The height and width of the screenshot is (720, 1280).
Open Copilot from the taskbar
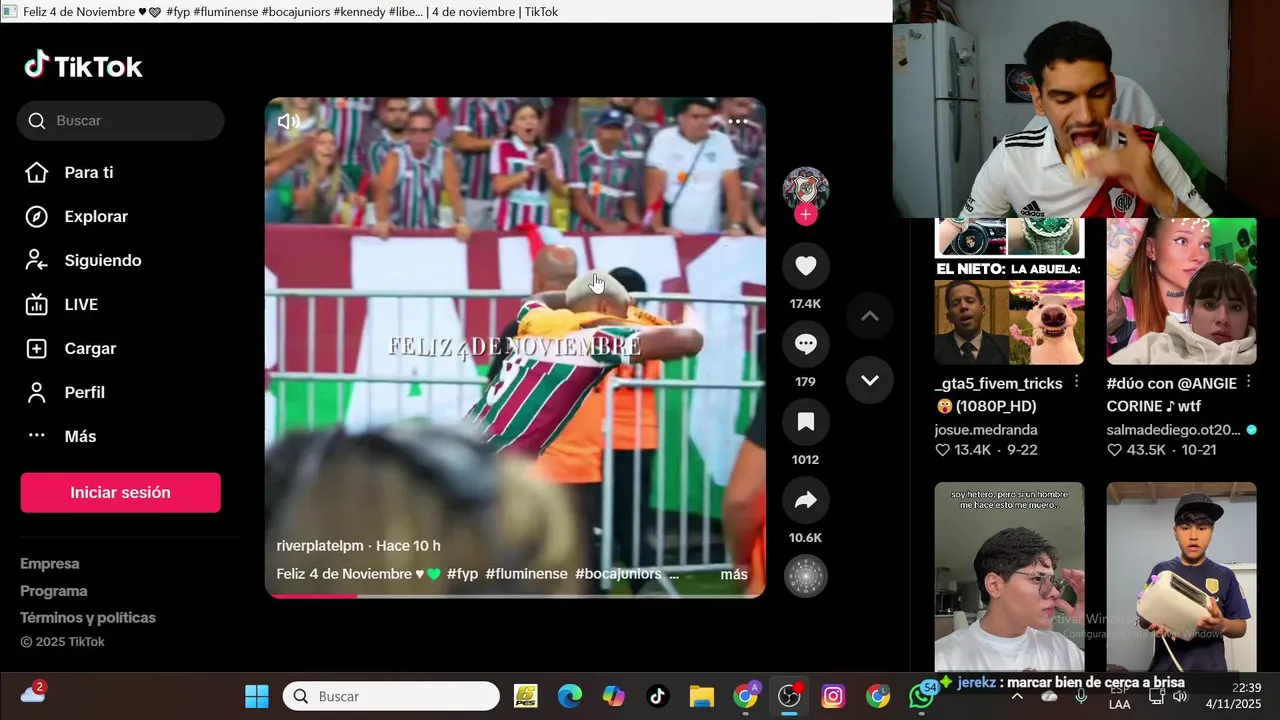click(614, 696)
